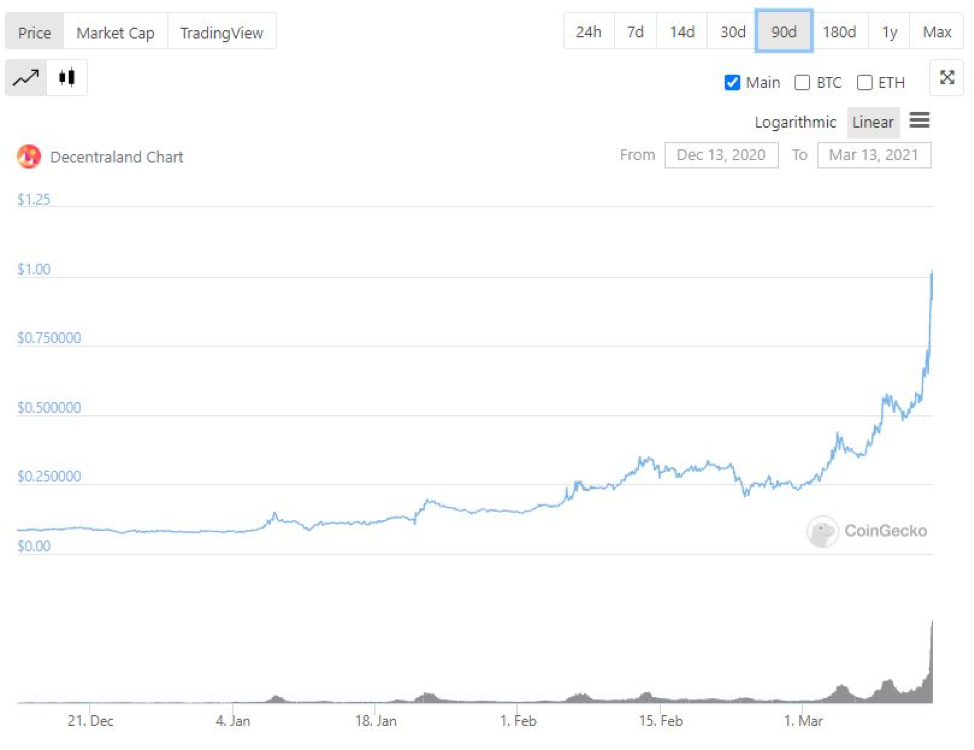Open the chart hamburger menu
Image resolution: width=974 pixels, height=750 pixels.
click(919, 121)
